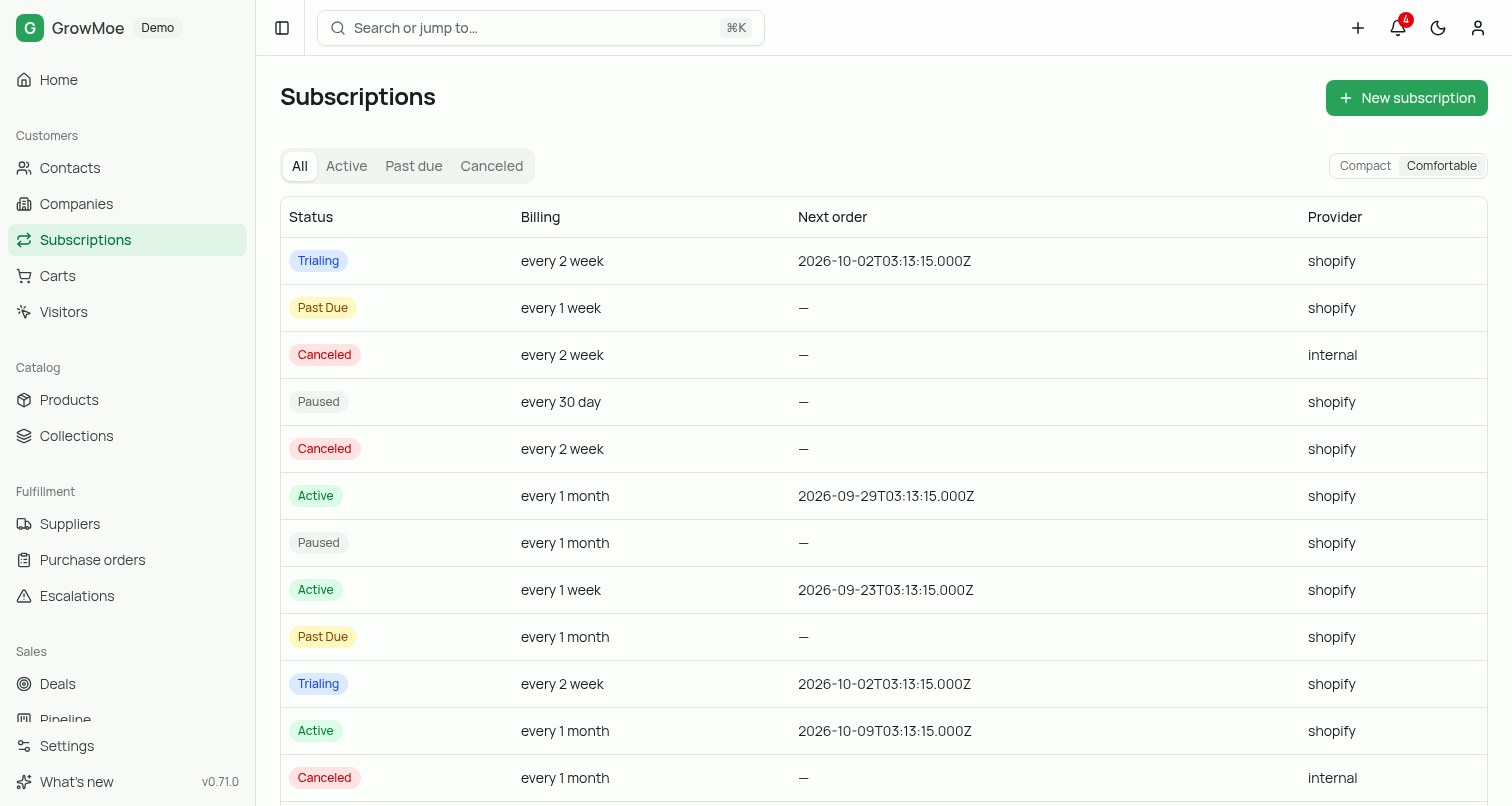Toggle the sidebar panel icon
Image resolution: width=1512 pixels, height=806 pixels.
[282, 28]
